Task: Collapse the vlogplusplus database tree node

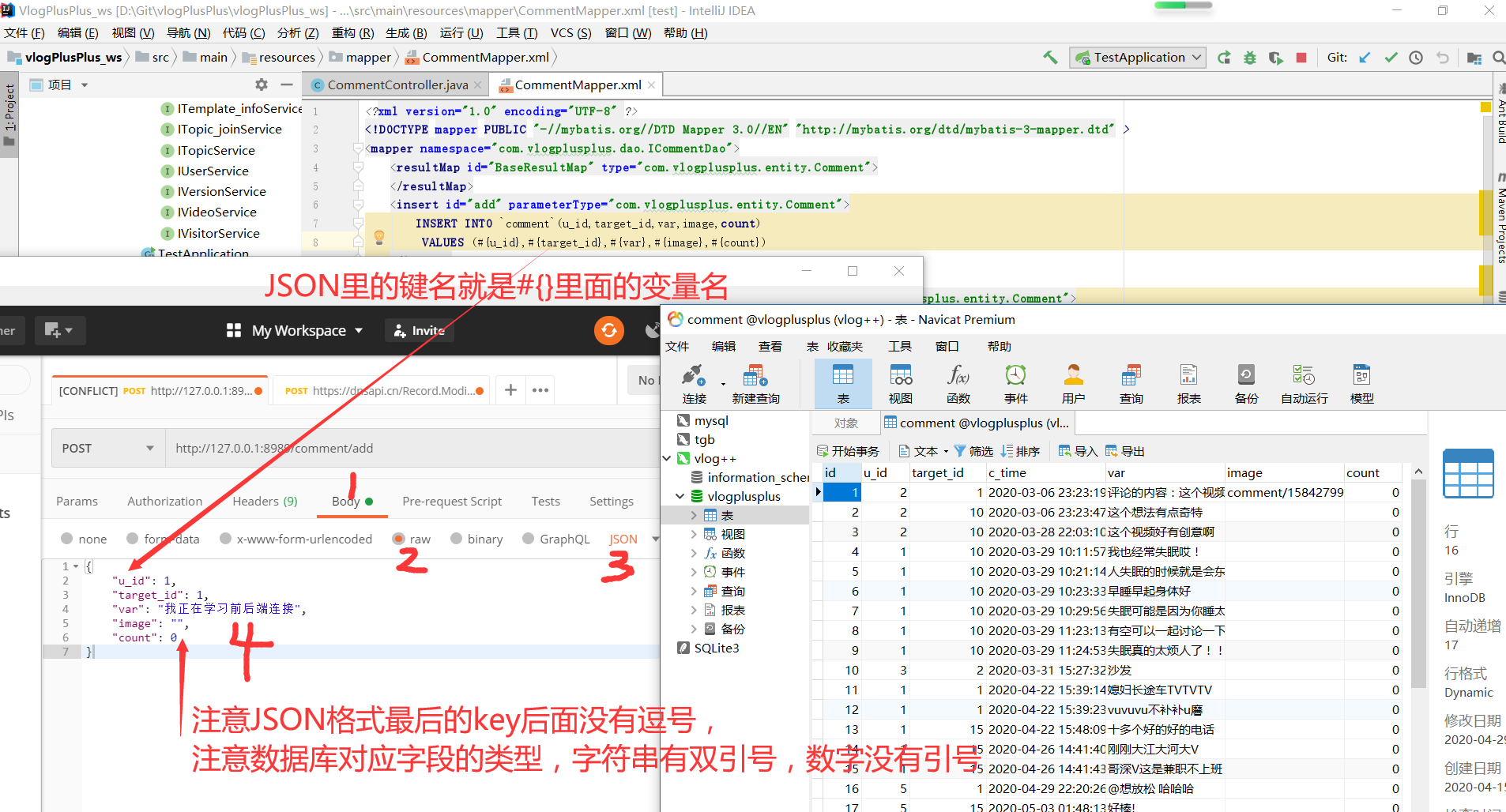Action: click(x=680, y=496)
